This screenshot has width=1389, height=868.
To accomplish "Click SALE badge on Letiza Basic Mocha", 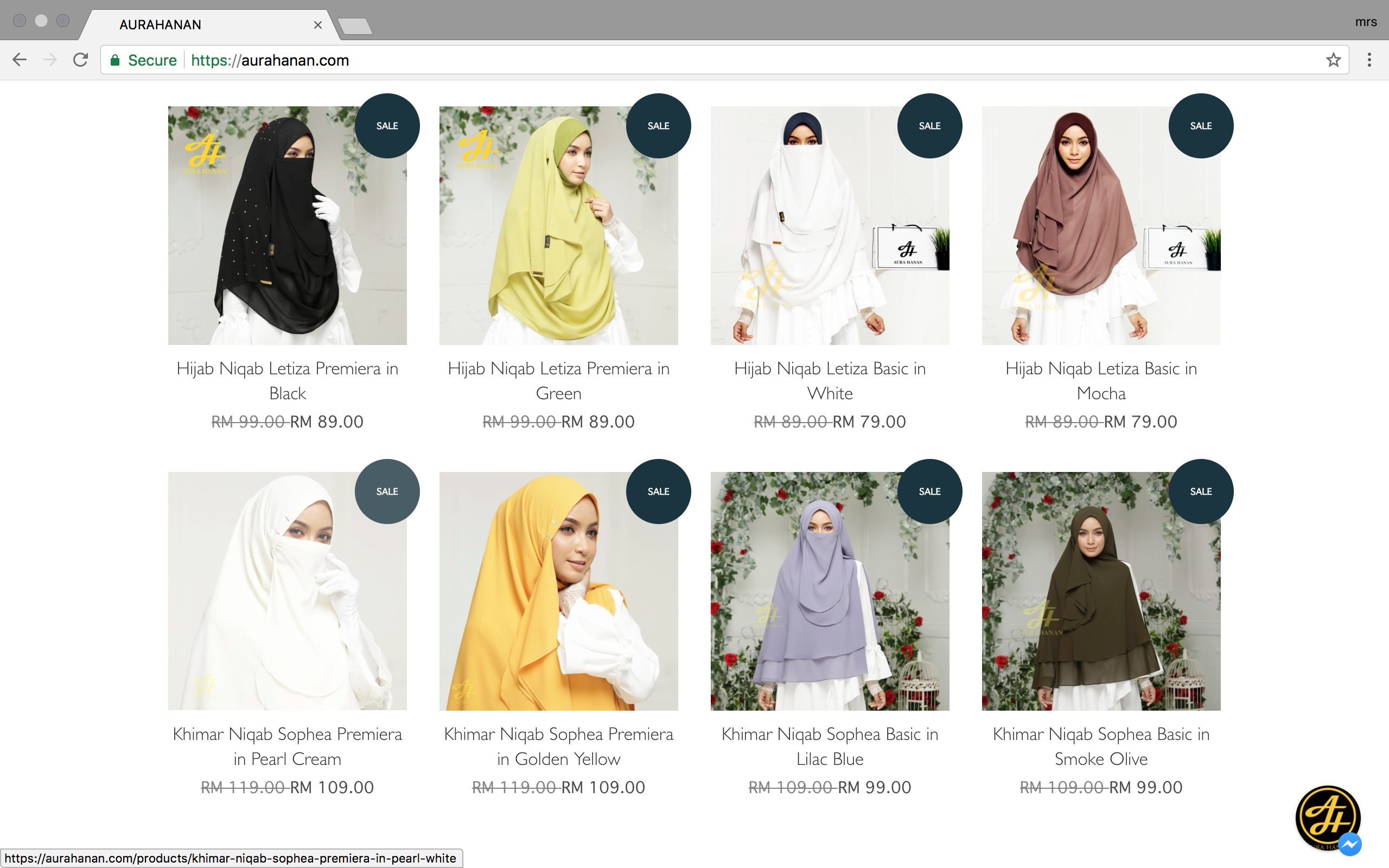I will pos(1201,126).
